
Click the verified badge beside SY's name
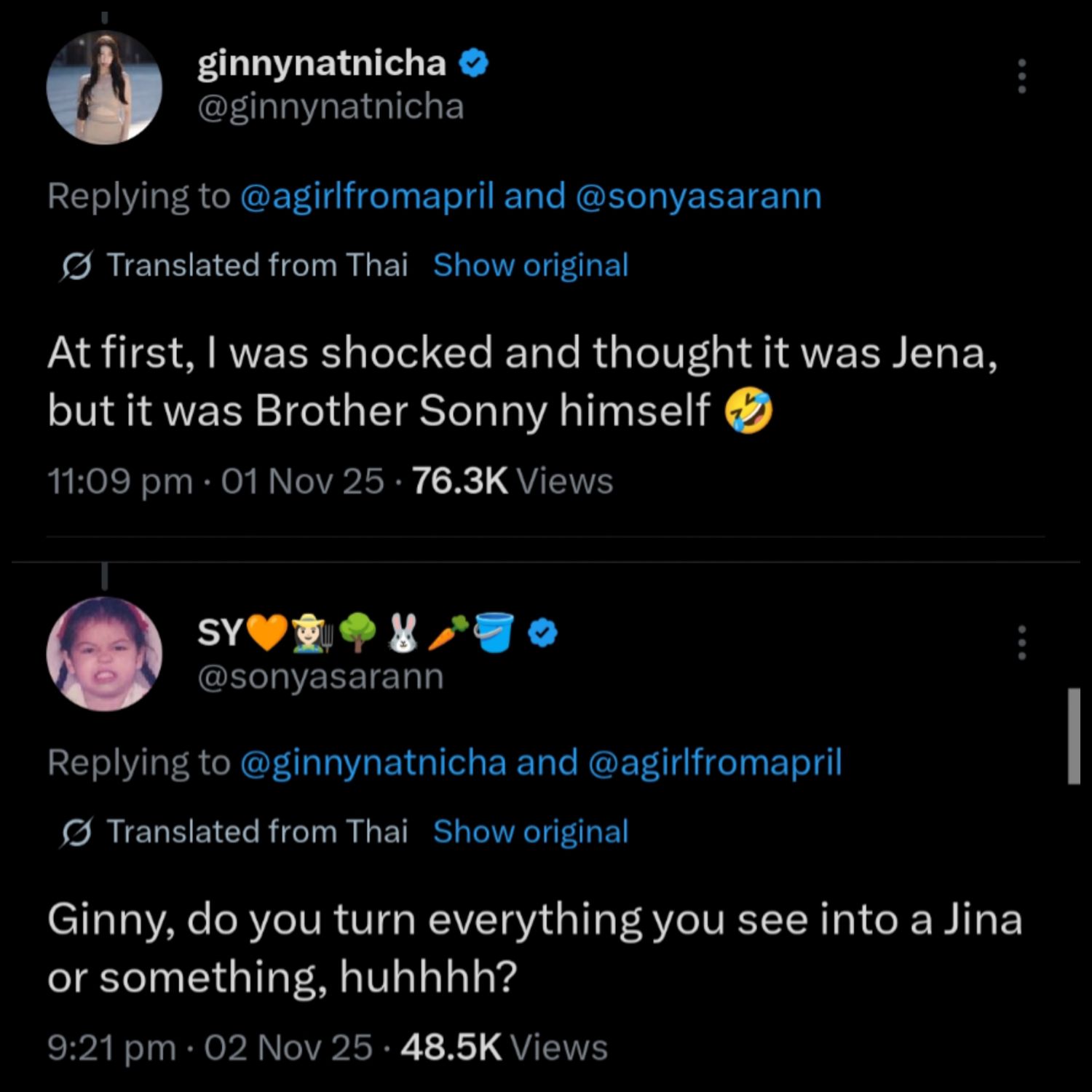[542, 633]
